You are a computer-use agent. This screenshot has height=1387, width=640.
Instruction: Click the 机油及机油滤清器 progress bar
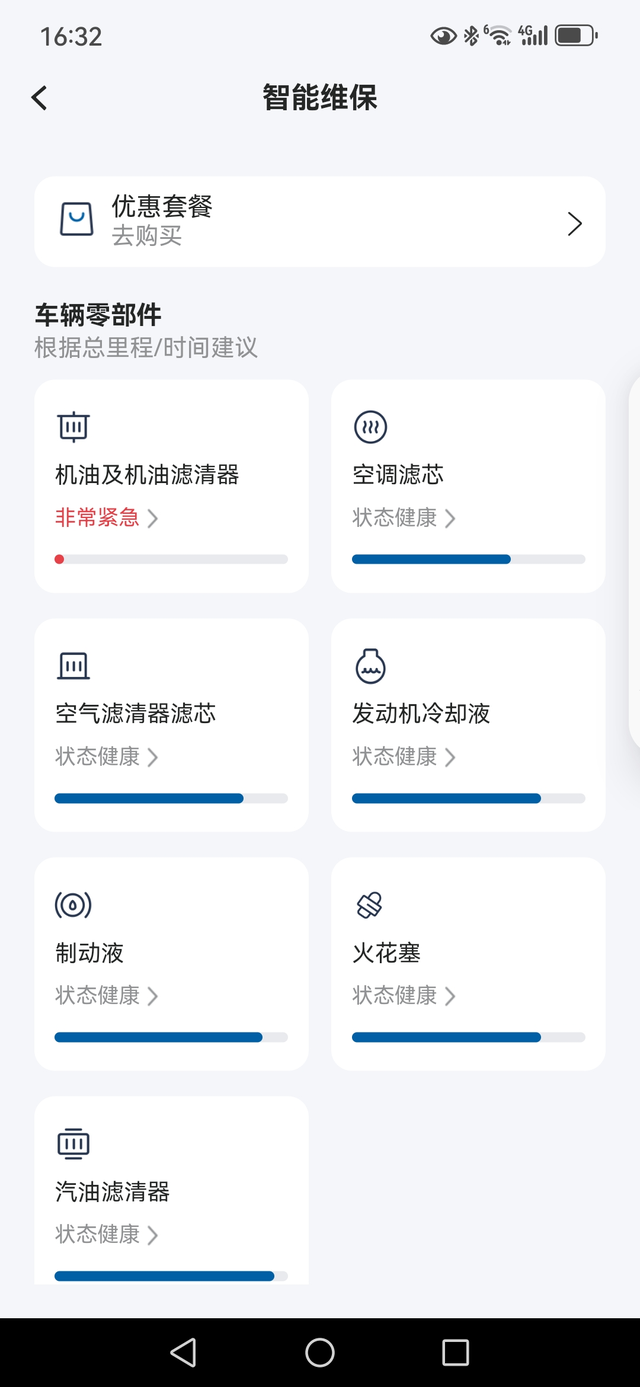pyautogui.click(x=171, y=560)
